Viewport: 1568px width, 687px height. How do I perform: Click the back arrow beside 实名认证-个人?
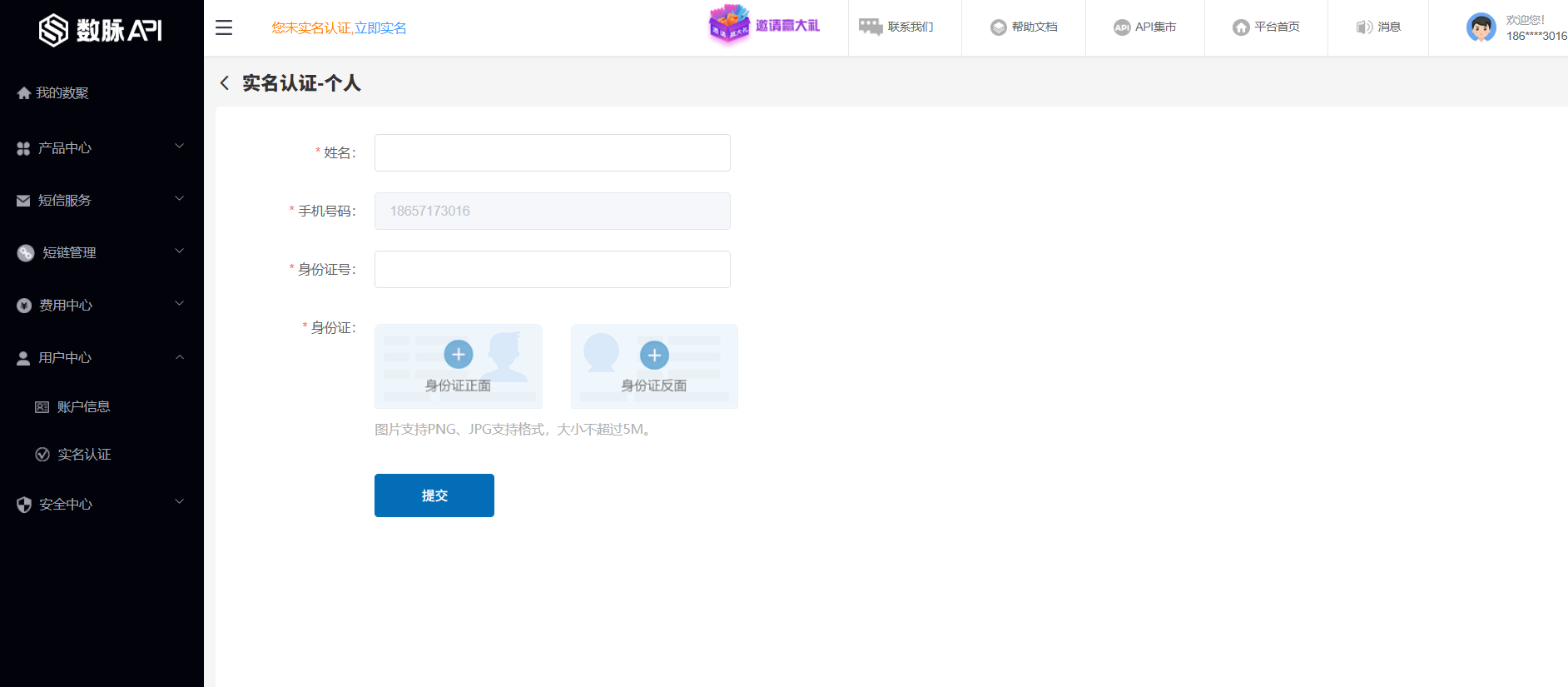click(x=225, y=83)
